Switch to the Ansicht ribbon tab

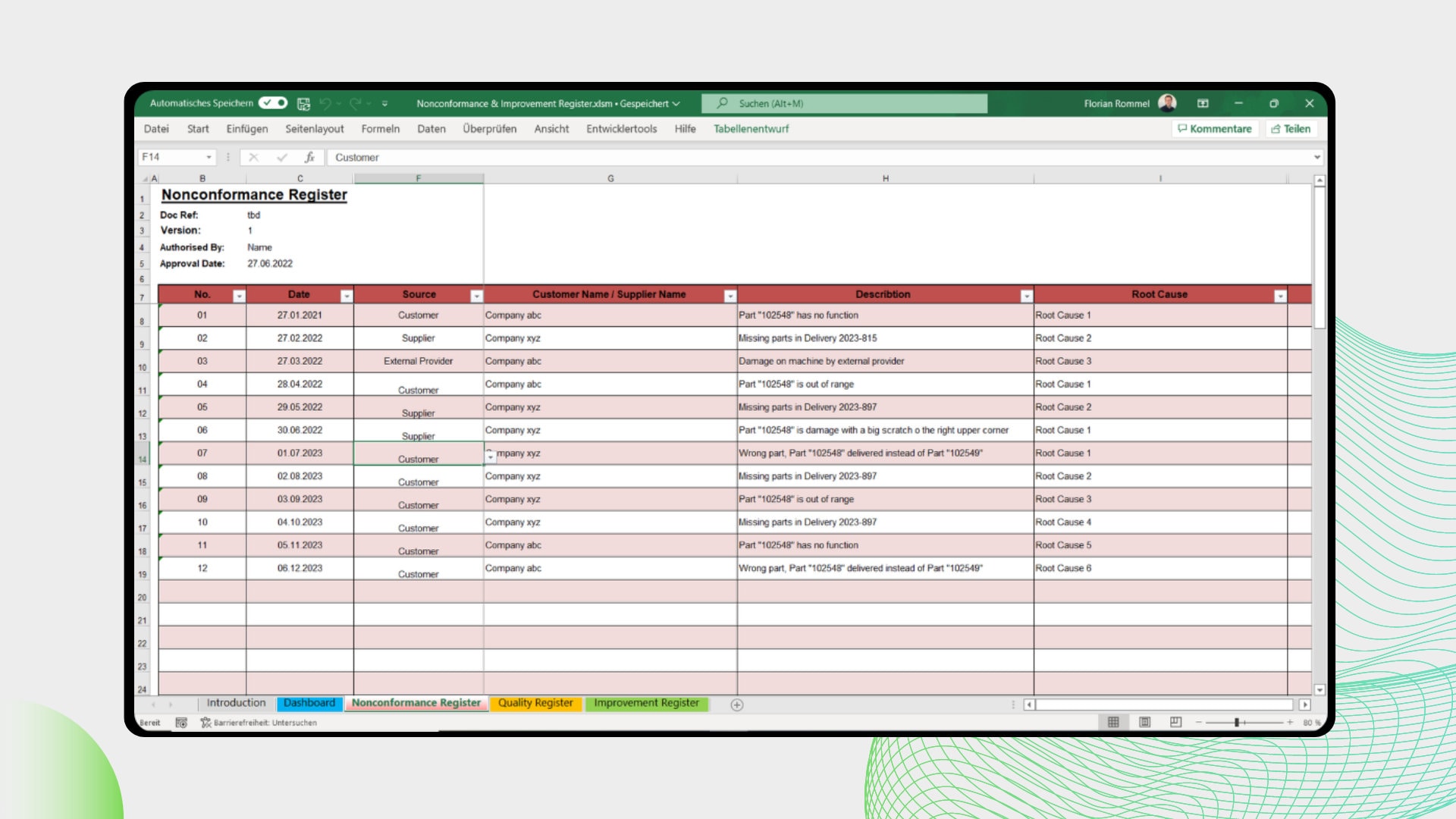[x=551, y=129]
